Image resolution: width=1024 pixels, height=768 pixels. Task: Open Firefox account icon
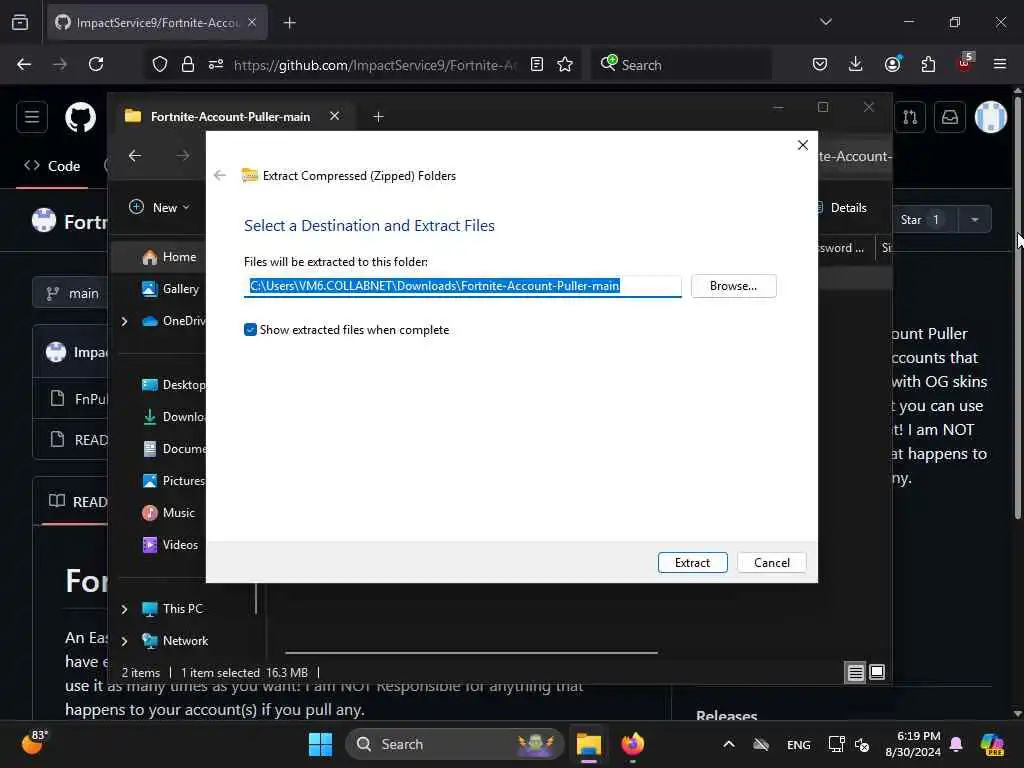coord(892,64)
